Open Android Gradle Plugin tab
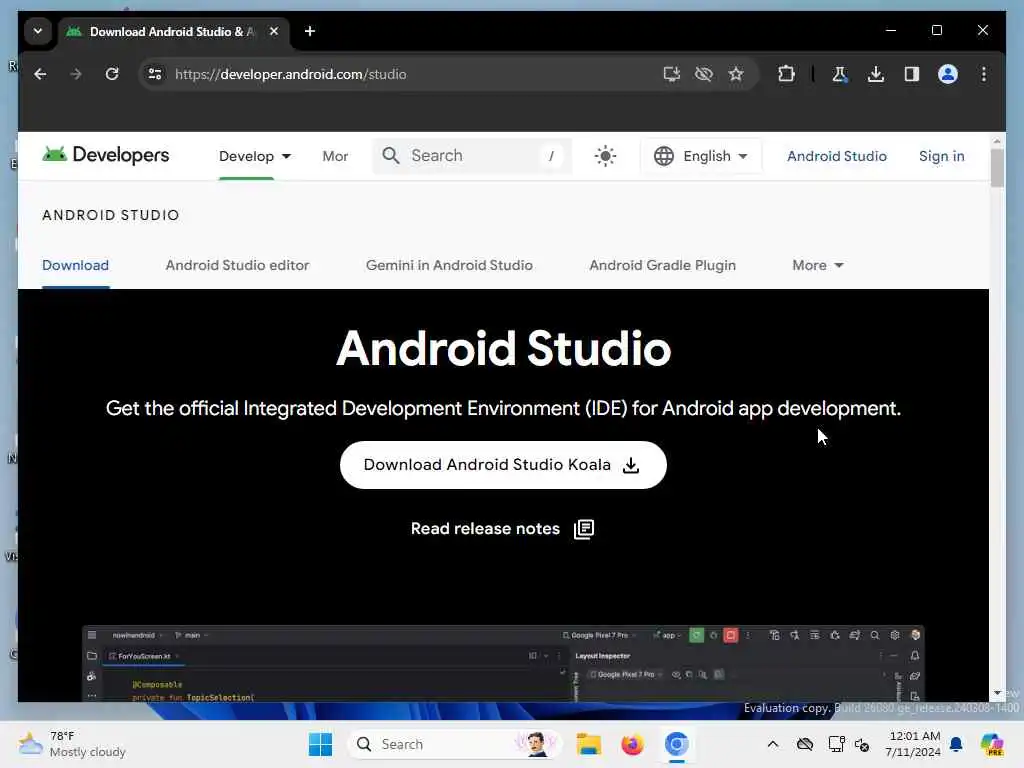1024x768 pixels. click(662, 265)
